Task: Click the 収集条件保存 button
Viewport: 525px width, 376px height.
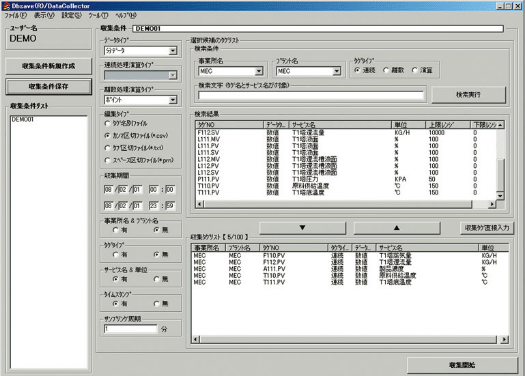Action: tap(49, 87)
